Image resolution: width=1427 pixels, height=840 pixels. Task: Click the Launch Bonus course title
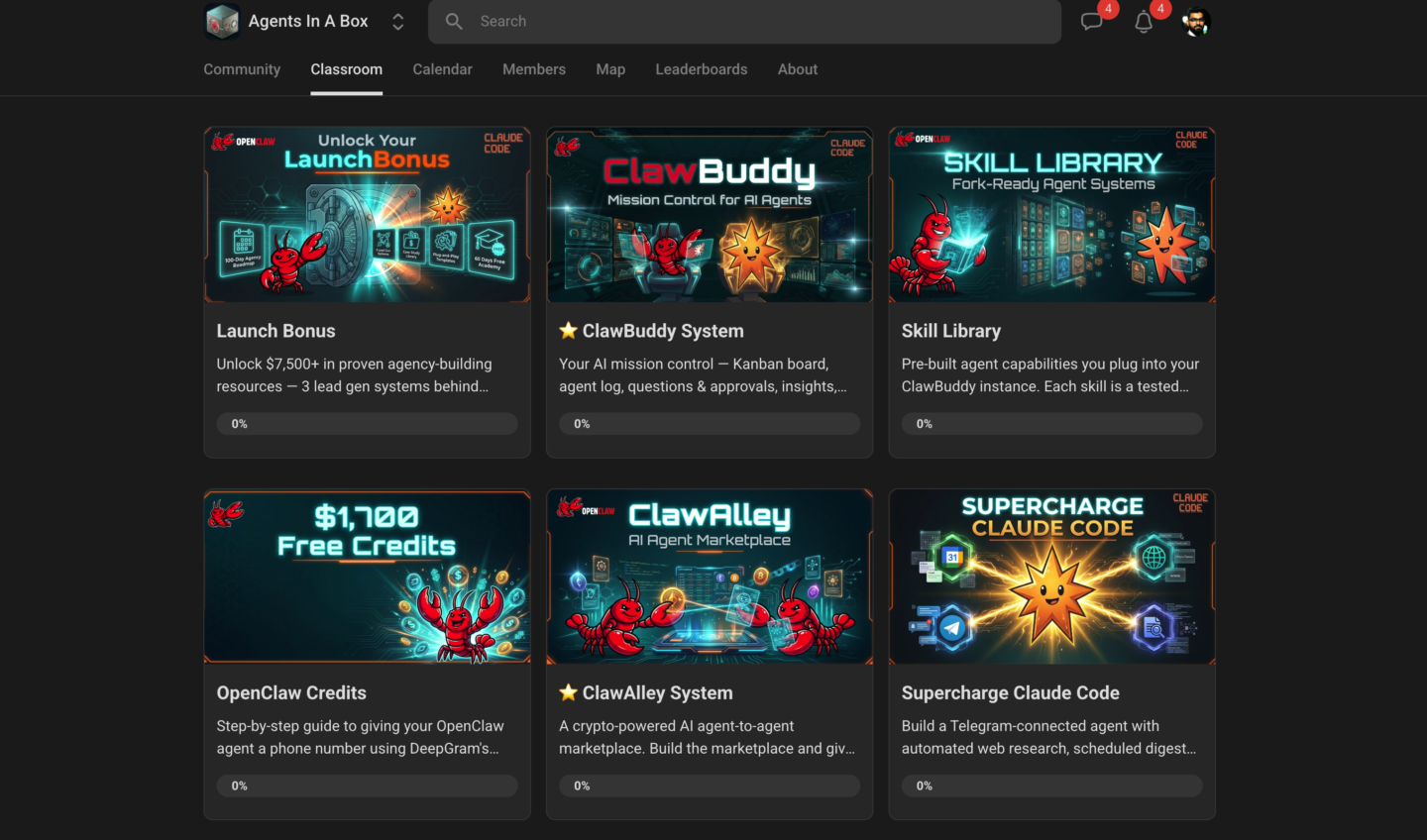point(276,331)
